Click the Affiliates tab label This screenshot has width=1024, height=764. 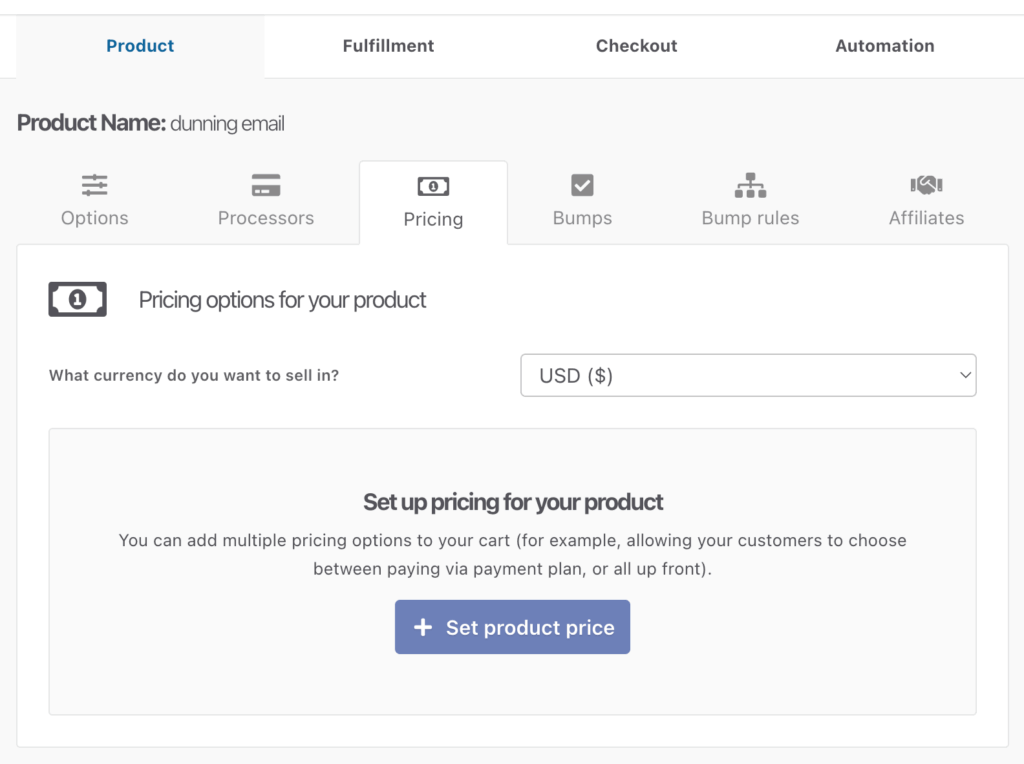(926, 218)
